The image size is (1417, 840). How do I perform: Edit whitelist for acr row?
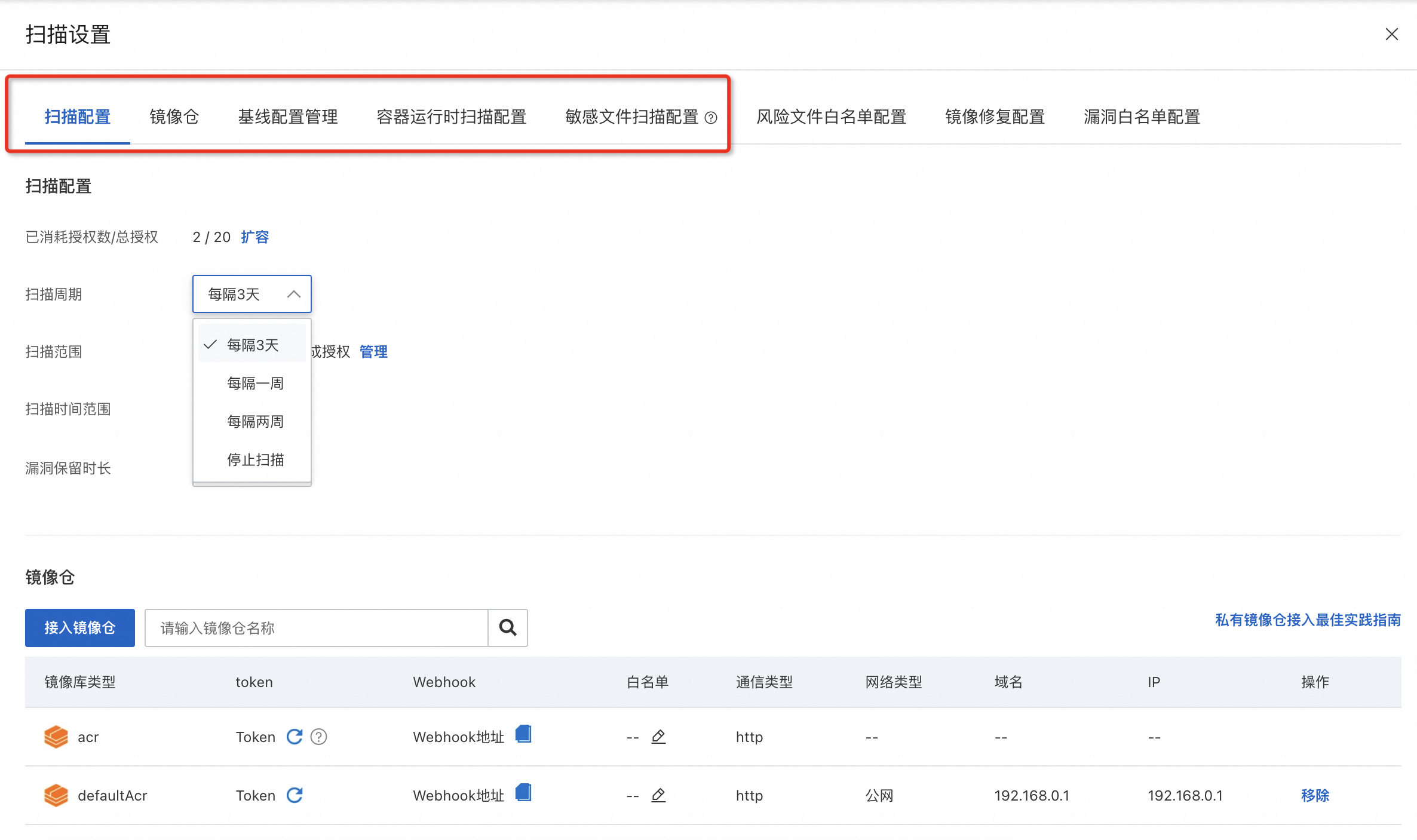point(658,737)
